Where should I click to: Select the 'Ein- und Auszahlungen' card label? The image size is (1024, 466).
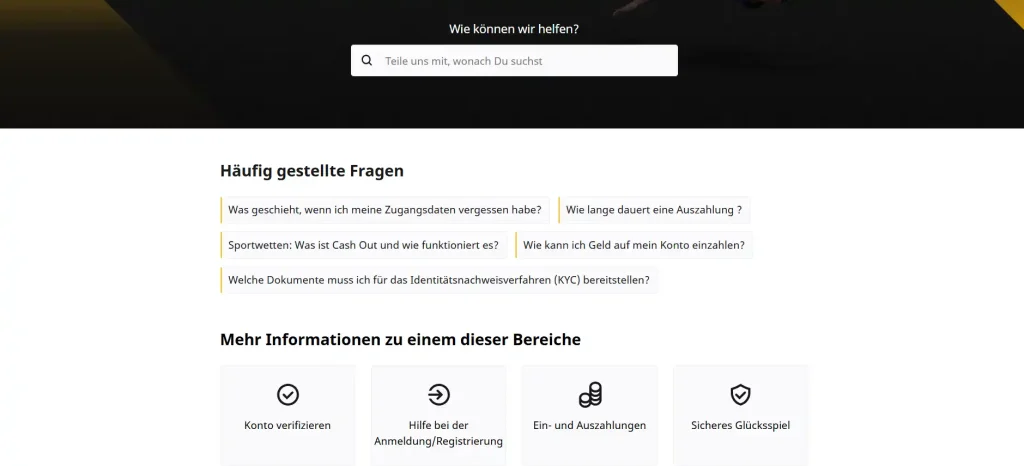pos(589,426)
